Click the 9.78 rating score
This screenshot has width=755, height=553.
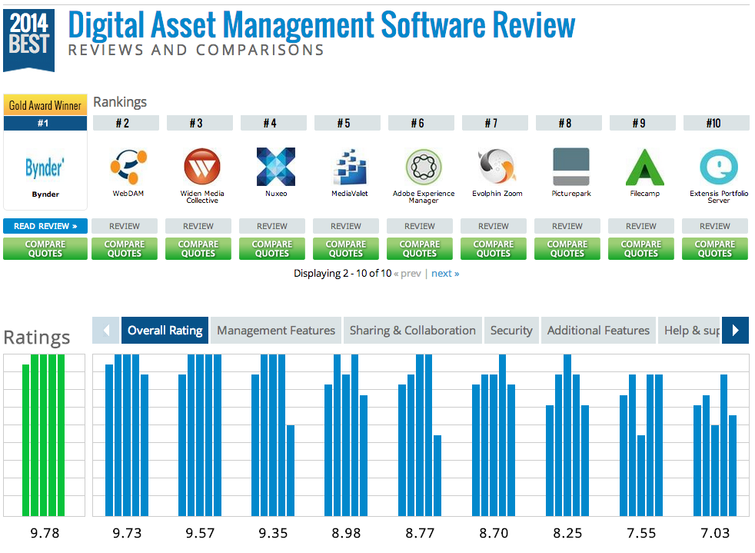point(45,533)
